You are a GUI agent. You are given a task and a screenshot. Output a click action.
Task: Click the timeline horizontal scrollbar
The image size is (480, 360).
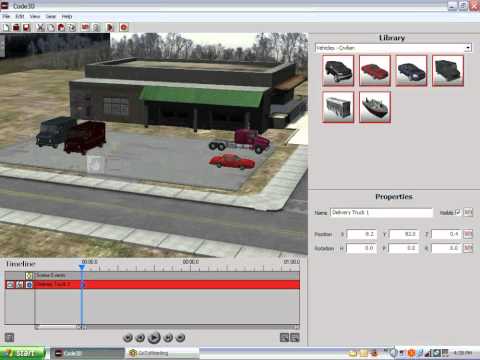[167, 327]
